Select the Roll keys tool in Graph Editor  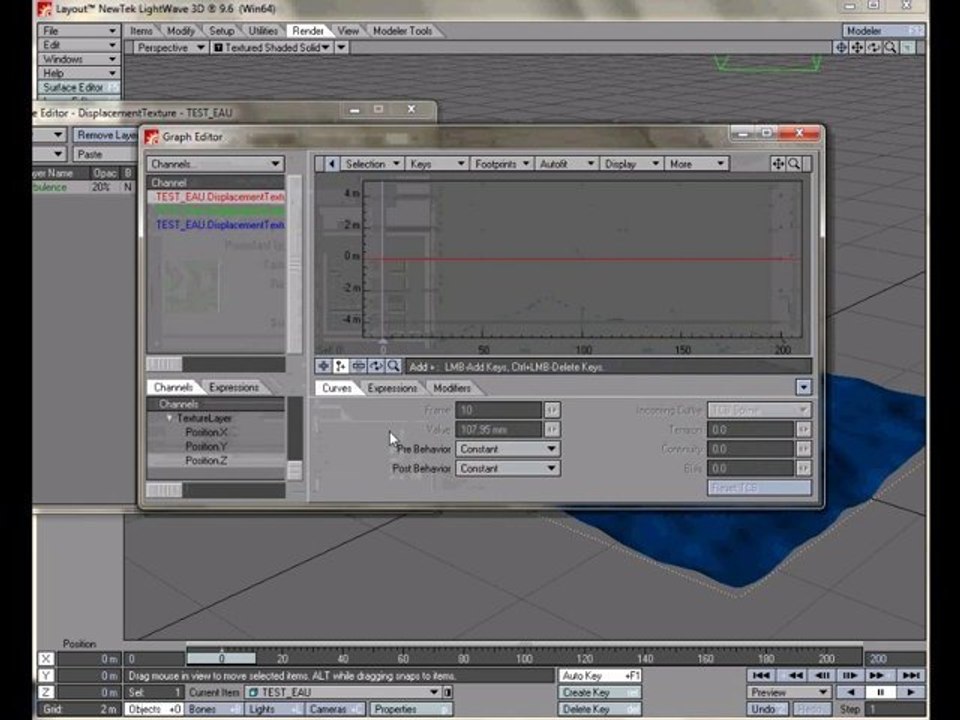376,366
